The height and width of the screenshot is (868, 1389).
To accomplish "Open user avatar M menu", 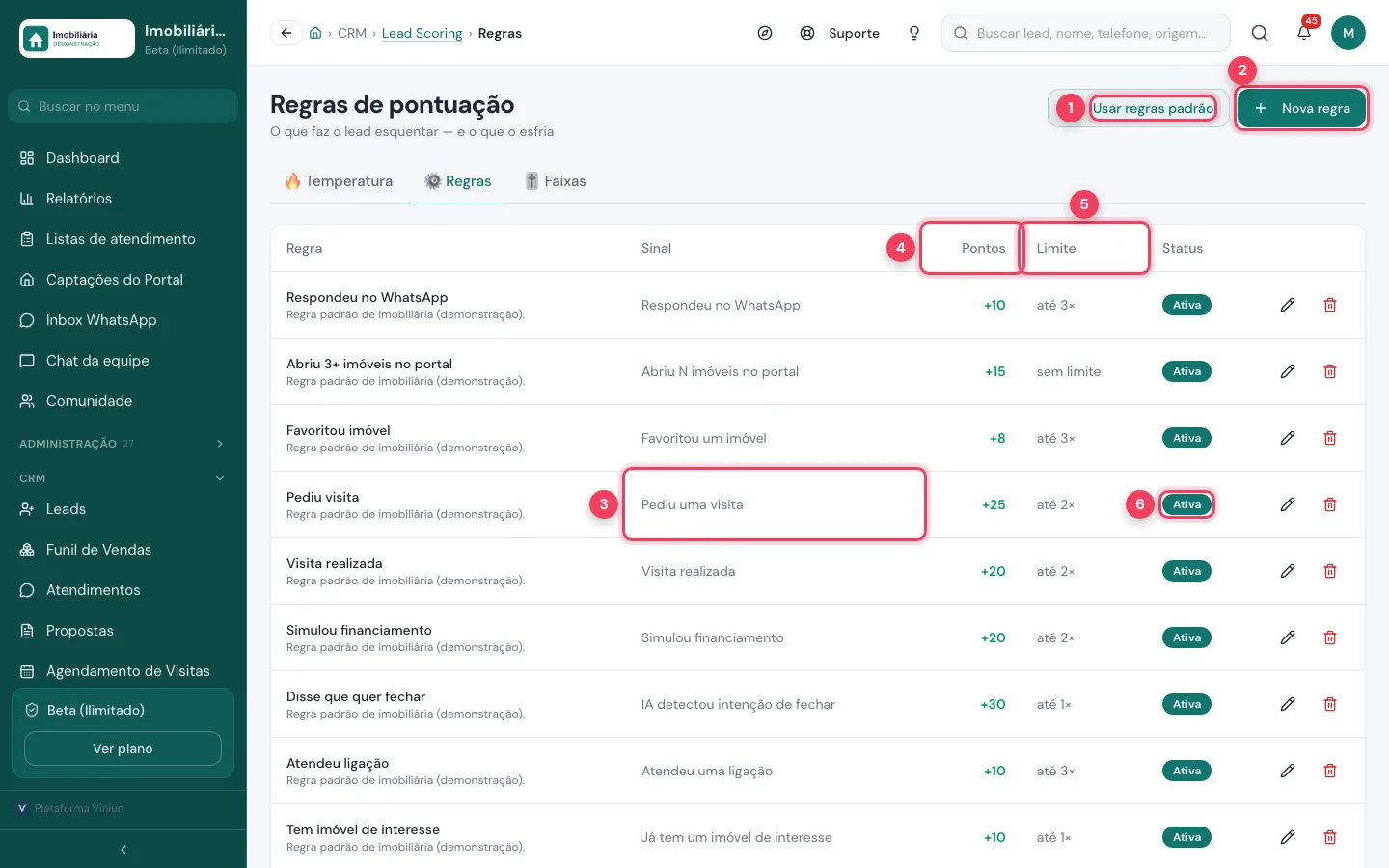I will (x=1348, y=33).
